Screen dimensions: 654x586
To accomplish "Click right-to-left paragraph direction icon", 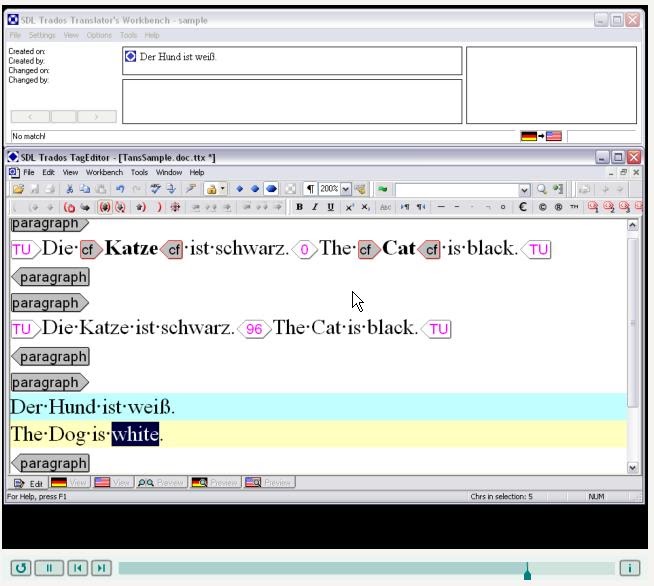I will (x=421, y=207).
